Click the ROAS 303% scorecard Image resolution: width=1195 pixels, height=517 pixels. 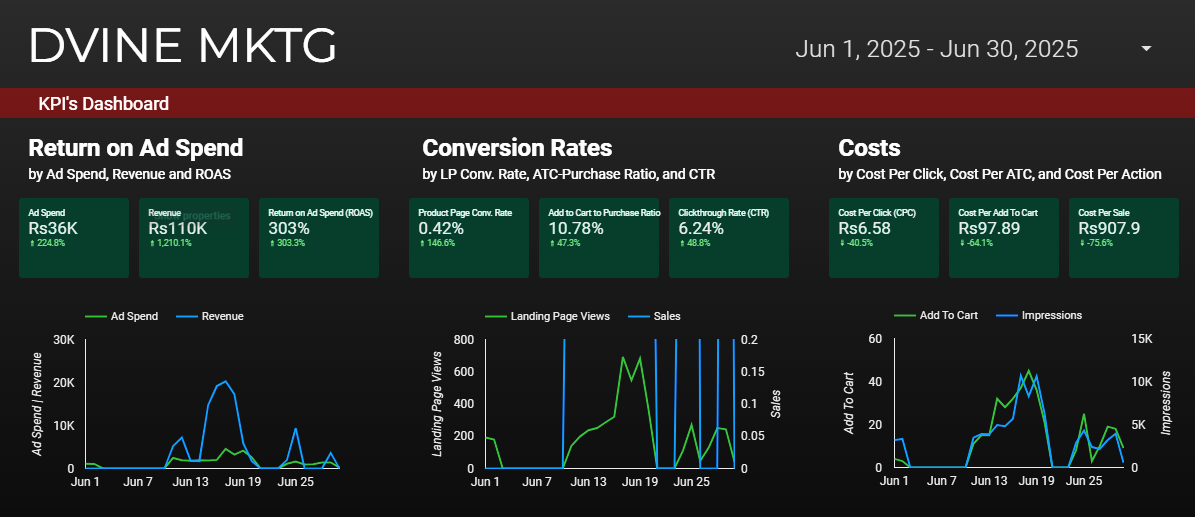318,237
